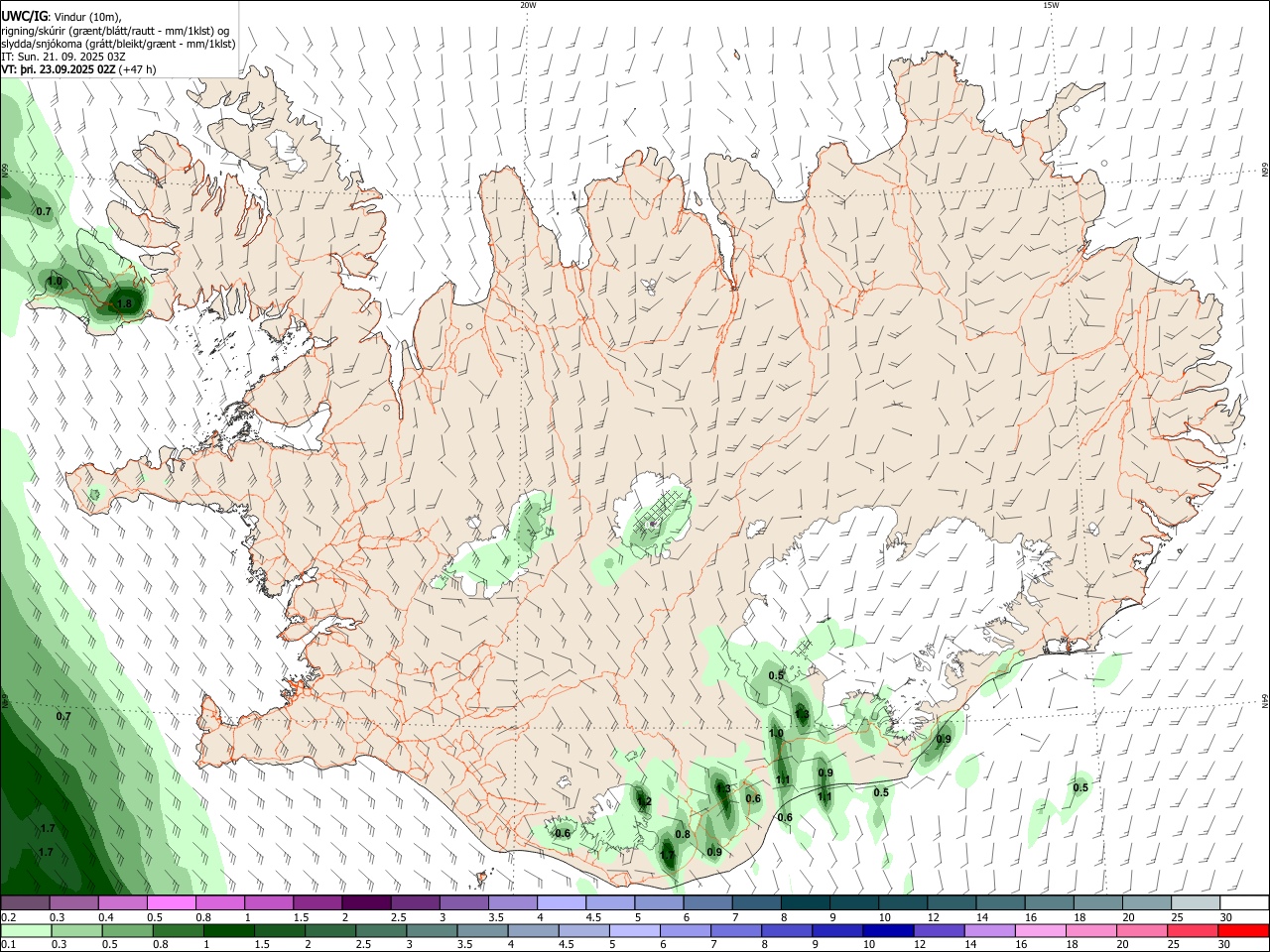
Task: Click the 20W longitude label
Action: [528, 5]
